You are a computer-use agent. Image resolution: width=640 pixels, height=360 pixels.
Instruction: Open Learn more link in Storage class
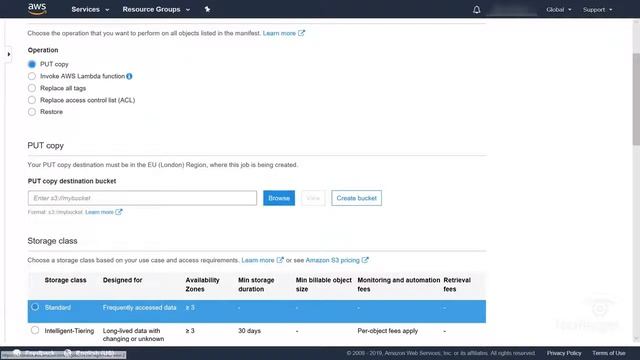(x=262, y=260)
